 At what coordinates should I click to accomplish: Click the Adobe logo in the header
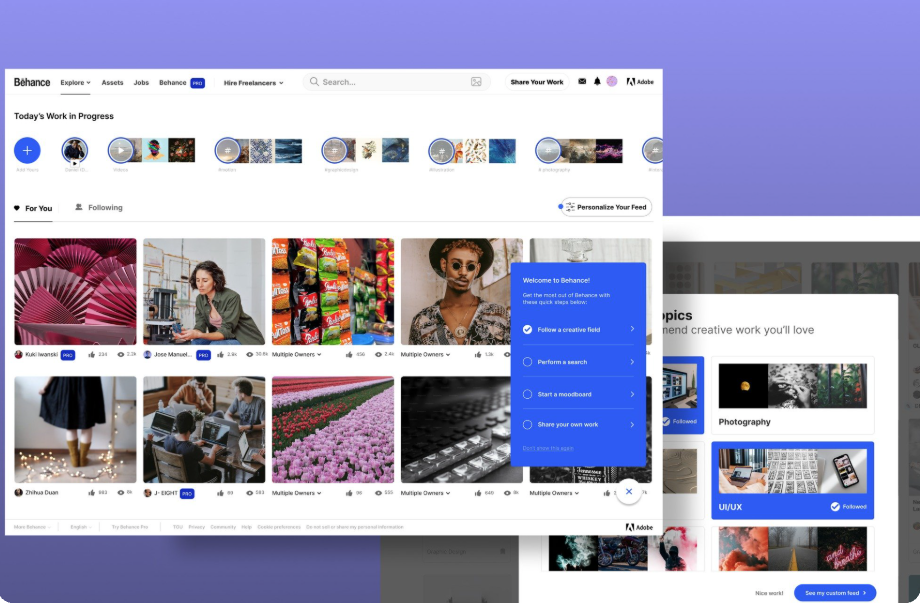[x=640, y=82]
